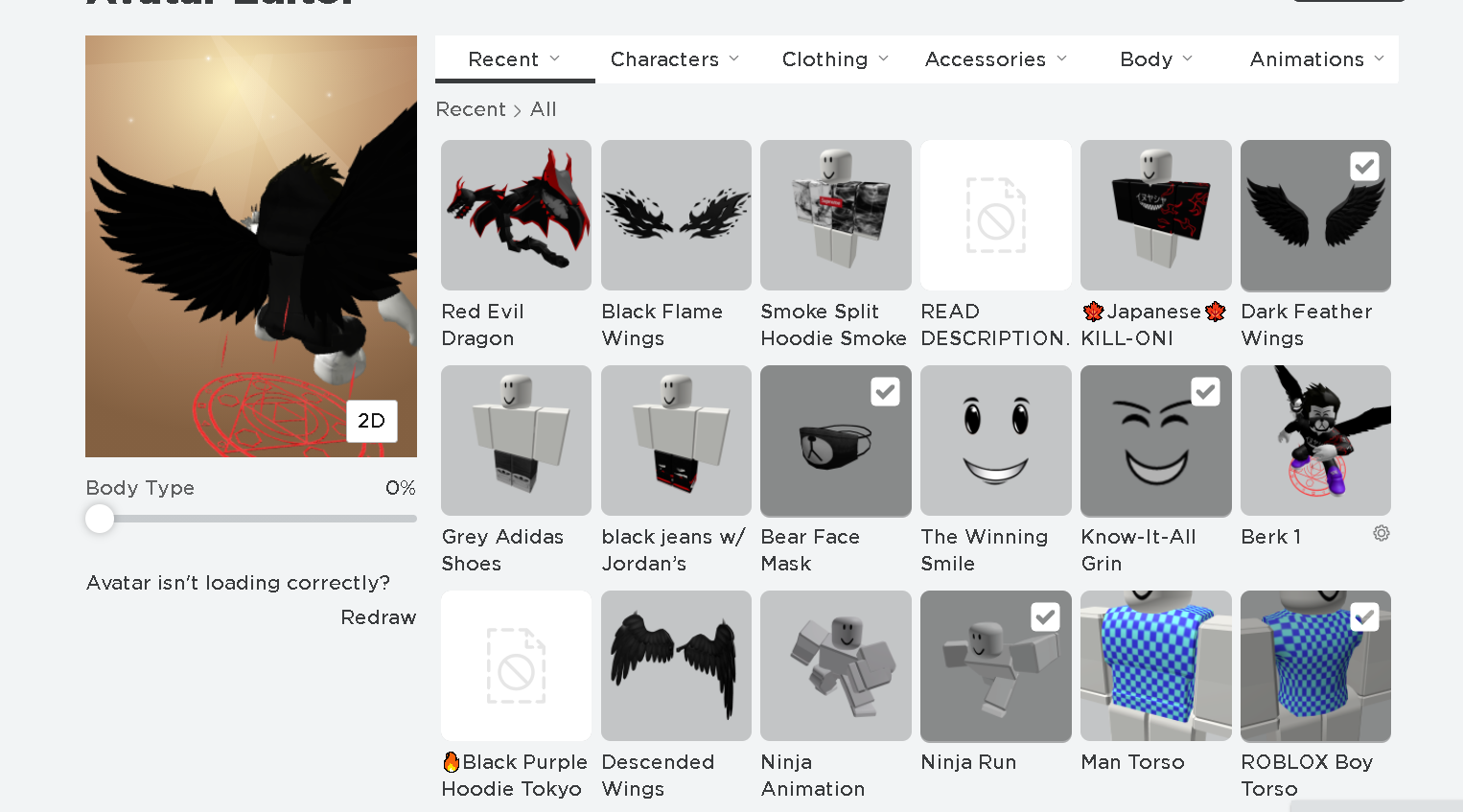Click the Berk 1 settings gear icon
The width and height of the screenshot is (1463, 812).
point(1381,534)
